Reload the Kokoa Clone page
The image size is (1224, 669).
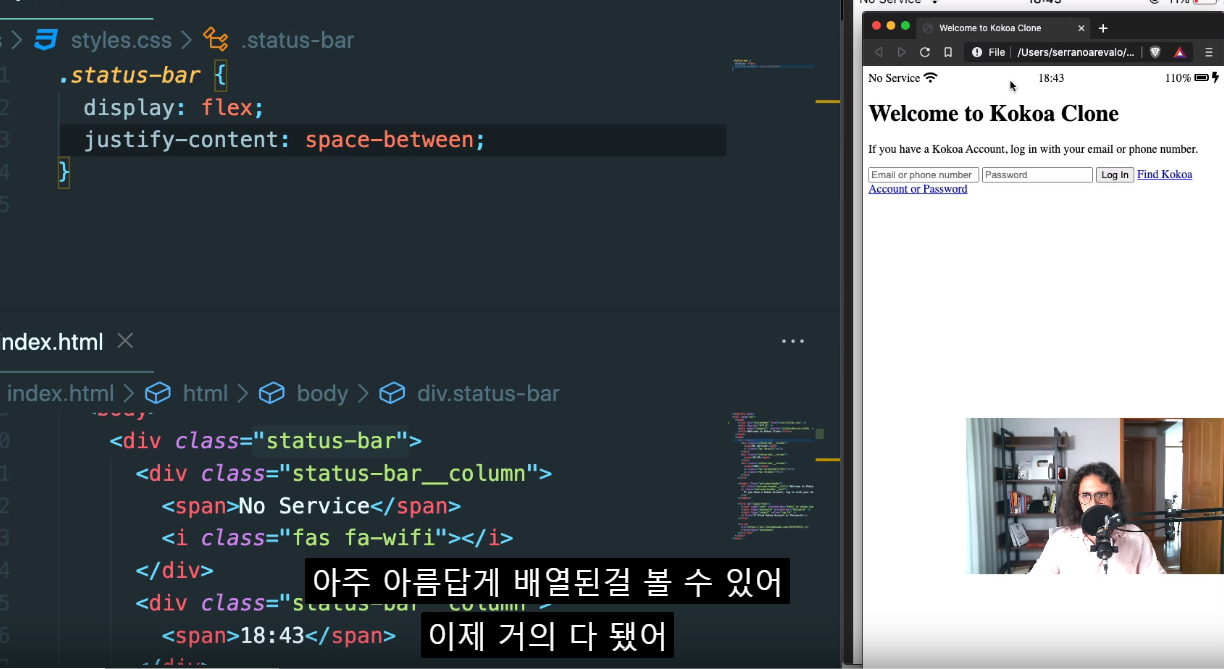pyautogui.click(x=925, y=52)
